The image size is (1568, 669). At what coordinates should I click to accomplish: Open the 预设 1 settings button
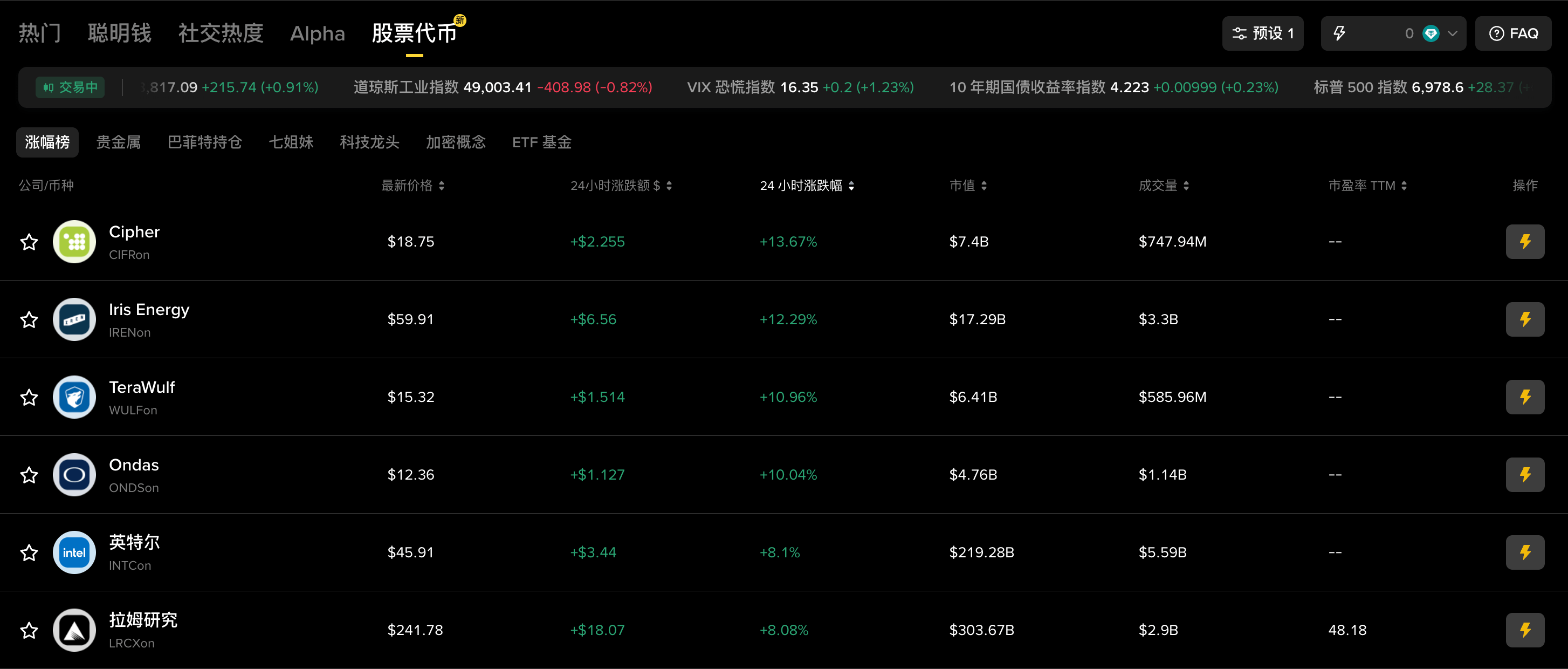[1262, 33]
